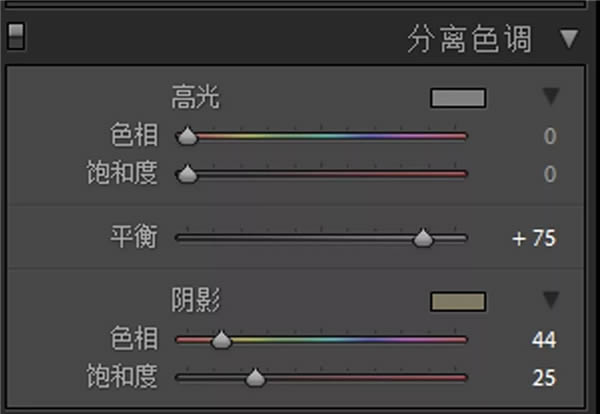This screenshot has width=600, height=414.
Task: Select the shadows hue value 44
Action: (543, 341)
